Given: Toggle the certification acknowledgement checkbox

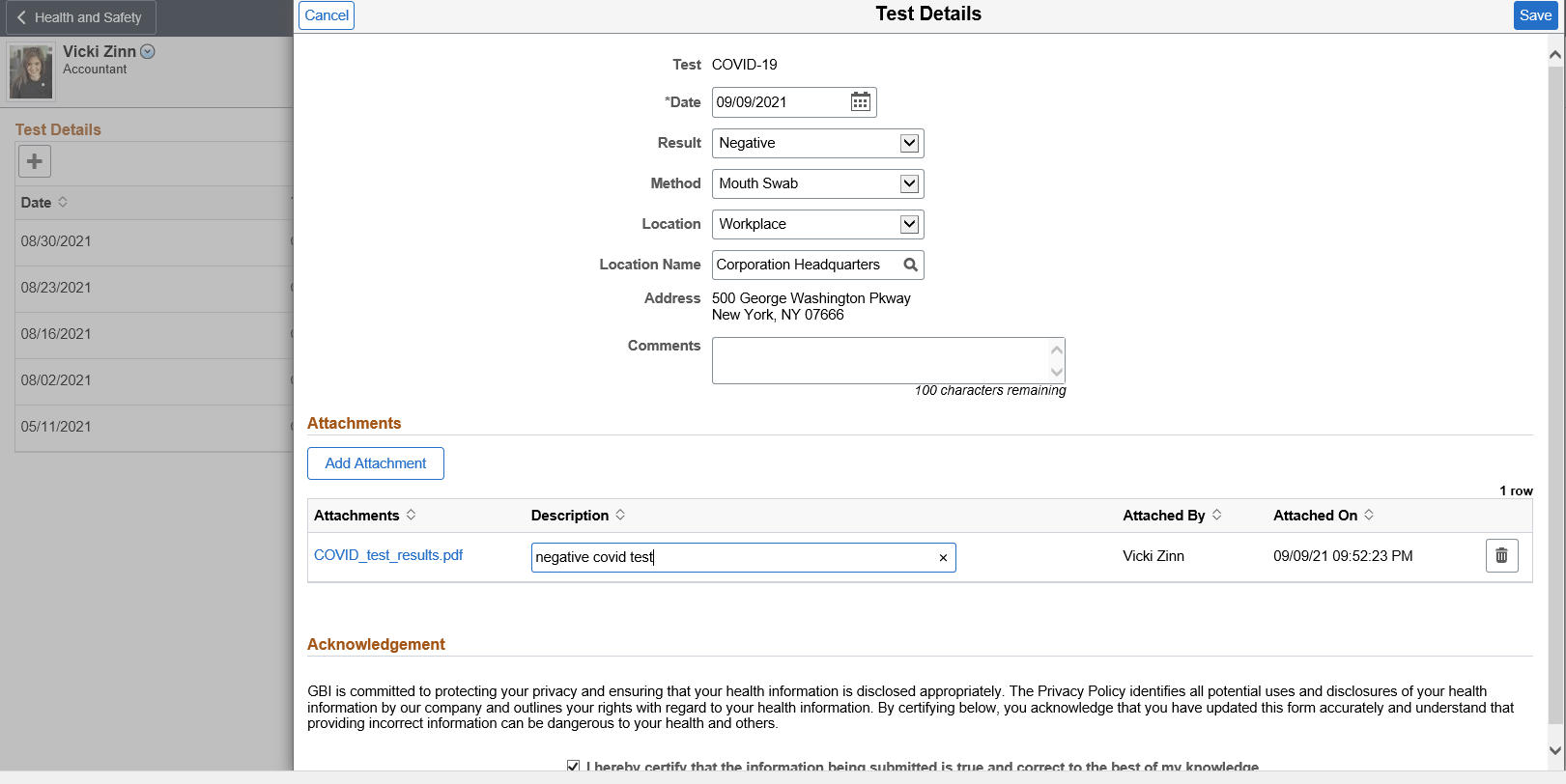Looking at the screenshot, I should (574, 766).
